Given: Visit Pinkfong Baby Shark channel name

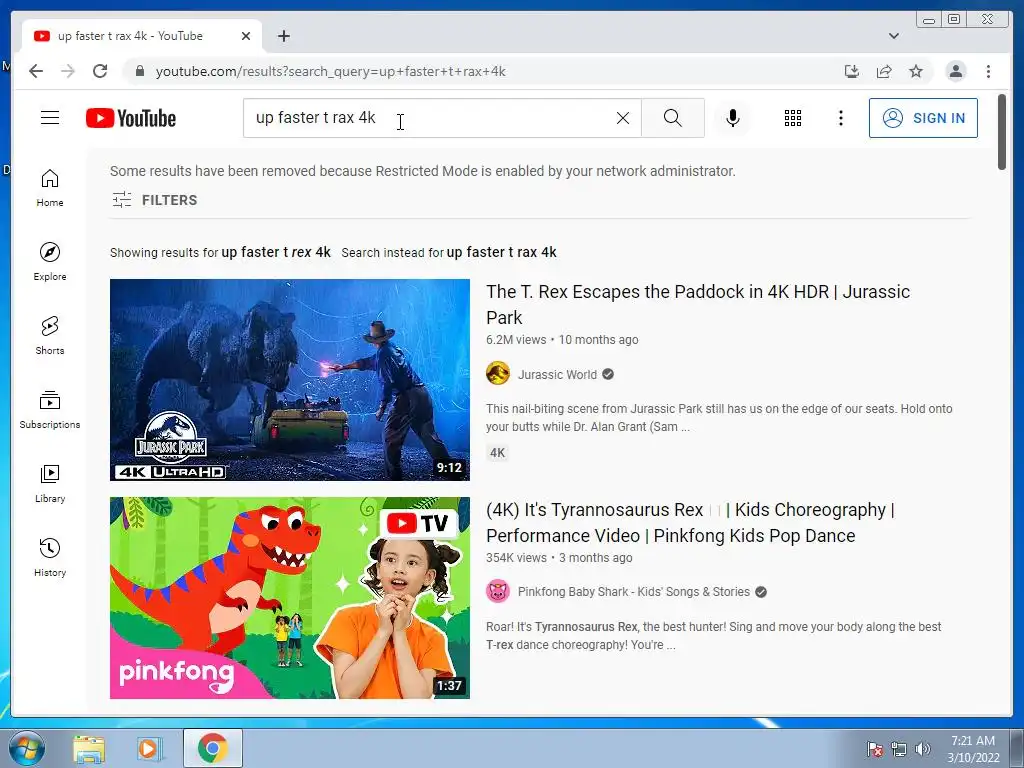Looking at the screenshot, I should pos(633,592).
